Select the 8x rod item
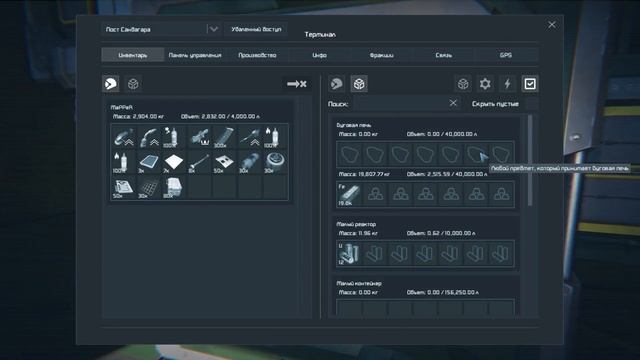The image size is (640, 360). tap(200, 162)
